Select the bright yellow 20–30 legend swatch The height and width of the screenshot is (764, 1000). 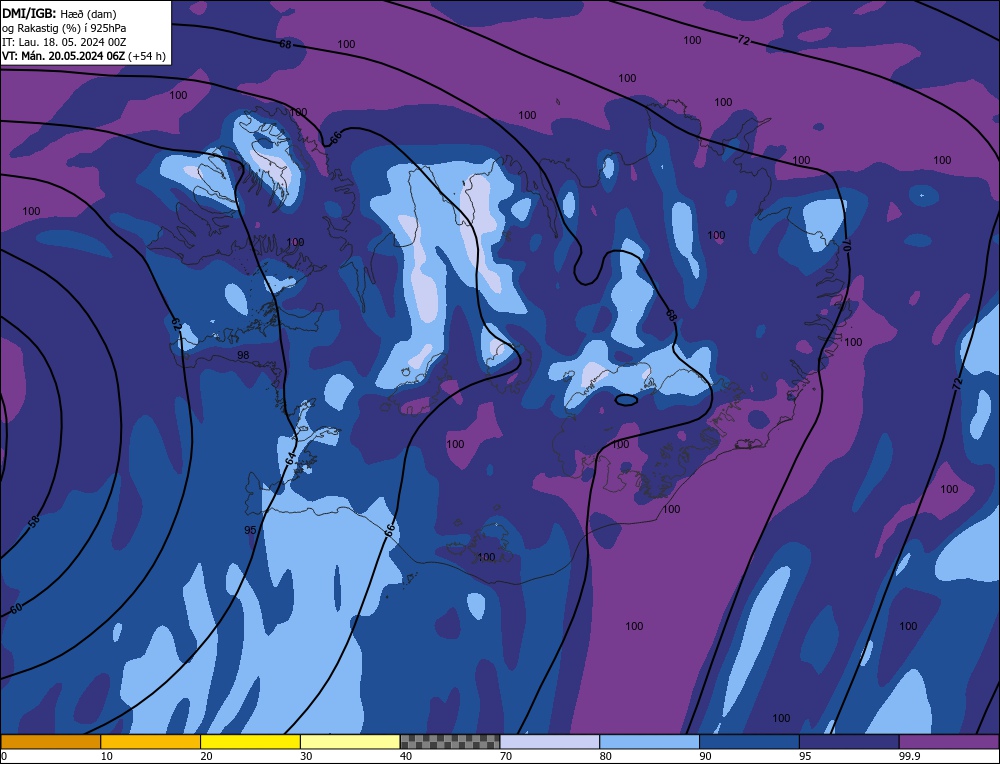pos(250,742)
